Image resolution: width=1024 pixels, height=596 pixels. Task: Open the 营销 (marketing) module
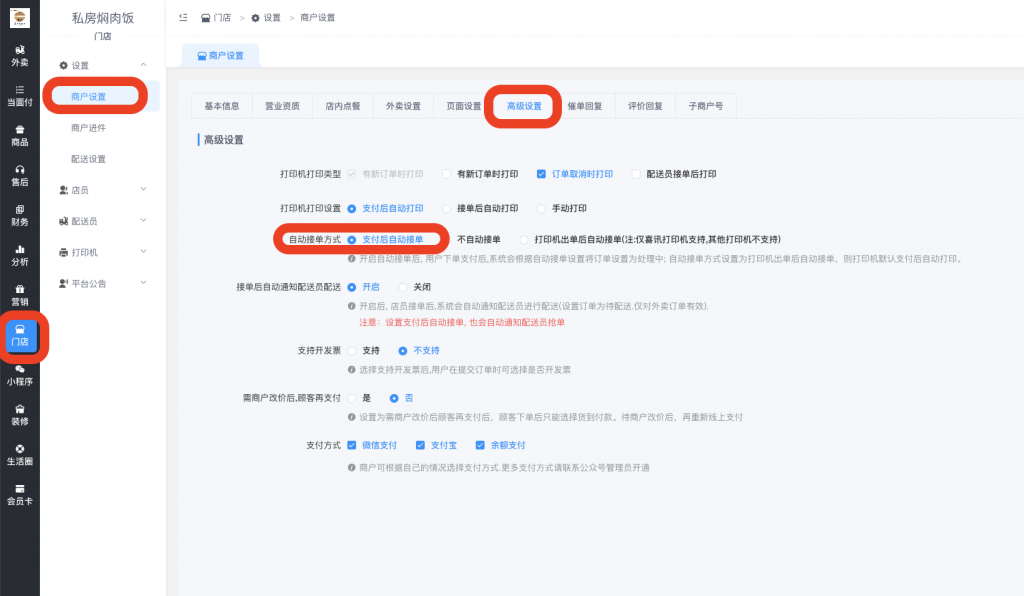tap(20, 296)
